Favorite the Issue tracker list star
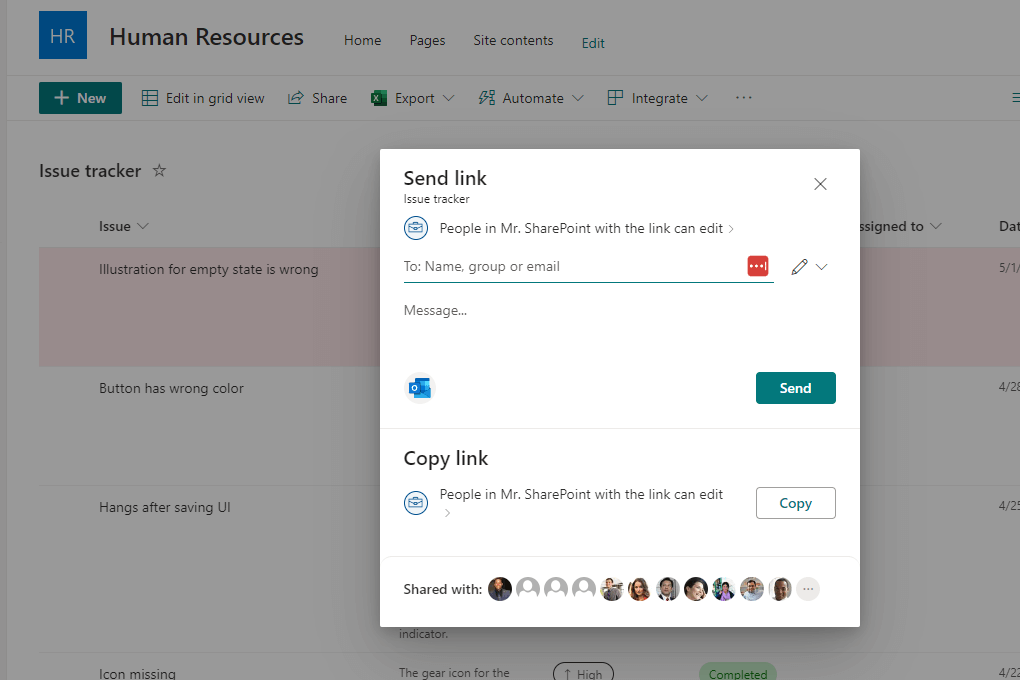 (159, 170)
